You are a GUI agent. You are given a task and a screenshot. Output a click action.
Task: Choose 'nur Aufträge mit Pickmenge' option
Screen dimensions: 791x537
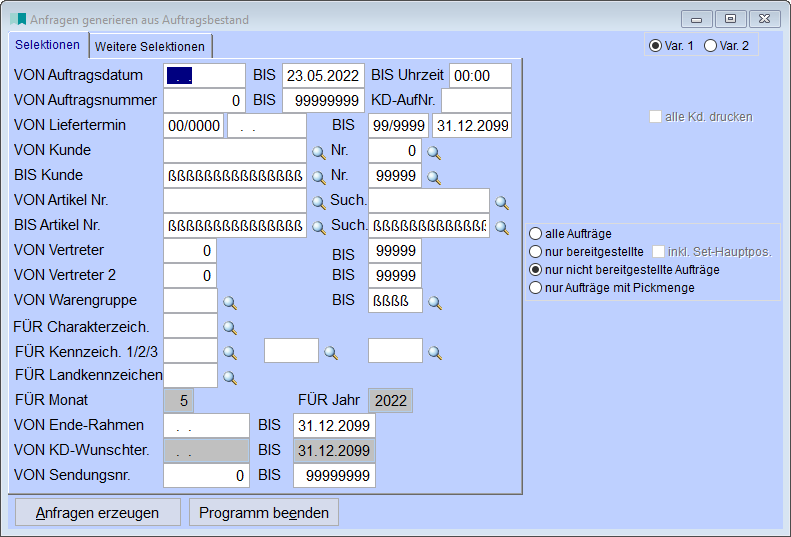coord(536,288)
